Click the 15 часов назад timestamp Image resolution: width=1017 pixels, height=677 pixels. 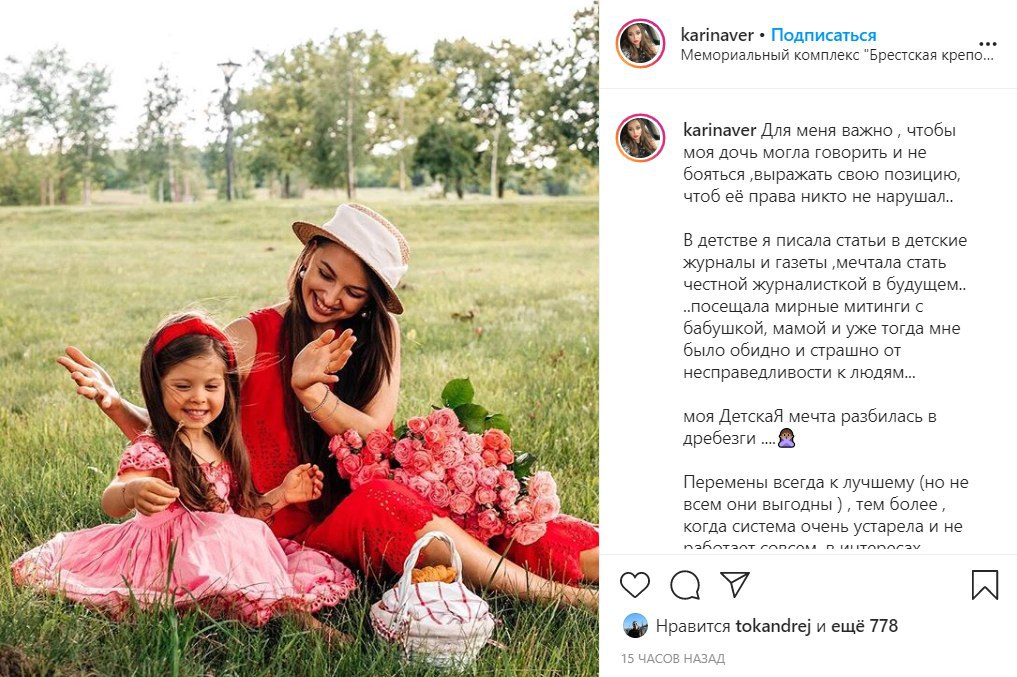673,658
